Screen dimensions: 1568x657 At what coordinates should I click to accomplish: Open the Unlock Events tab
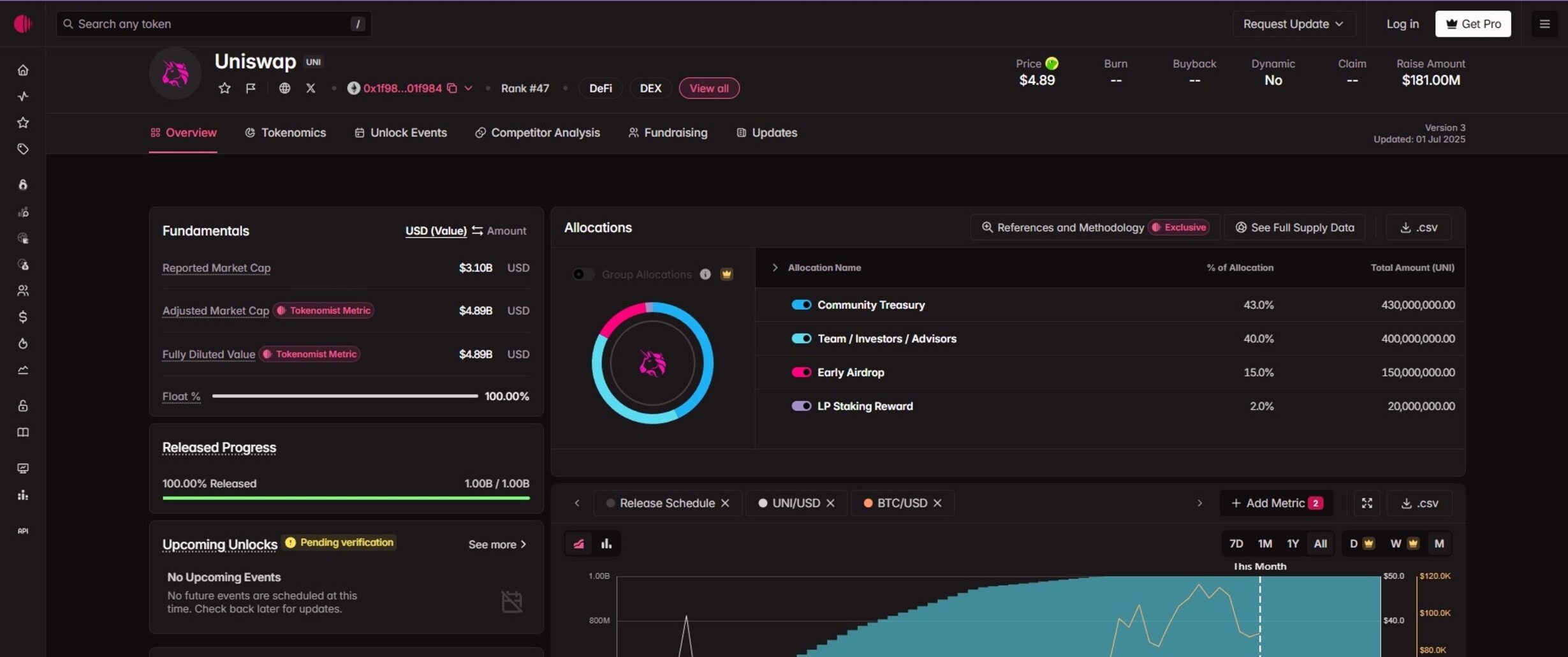tap(401, 133)
